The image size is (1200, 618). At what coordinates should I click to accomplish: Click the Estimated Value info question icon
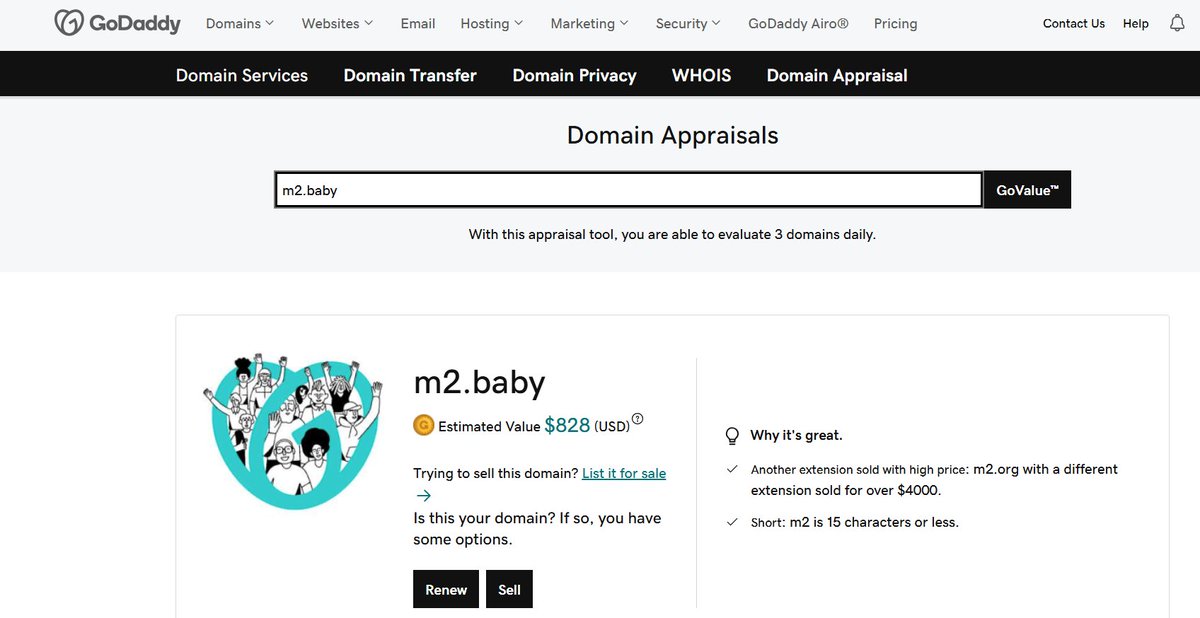click(638, 420)
